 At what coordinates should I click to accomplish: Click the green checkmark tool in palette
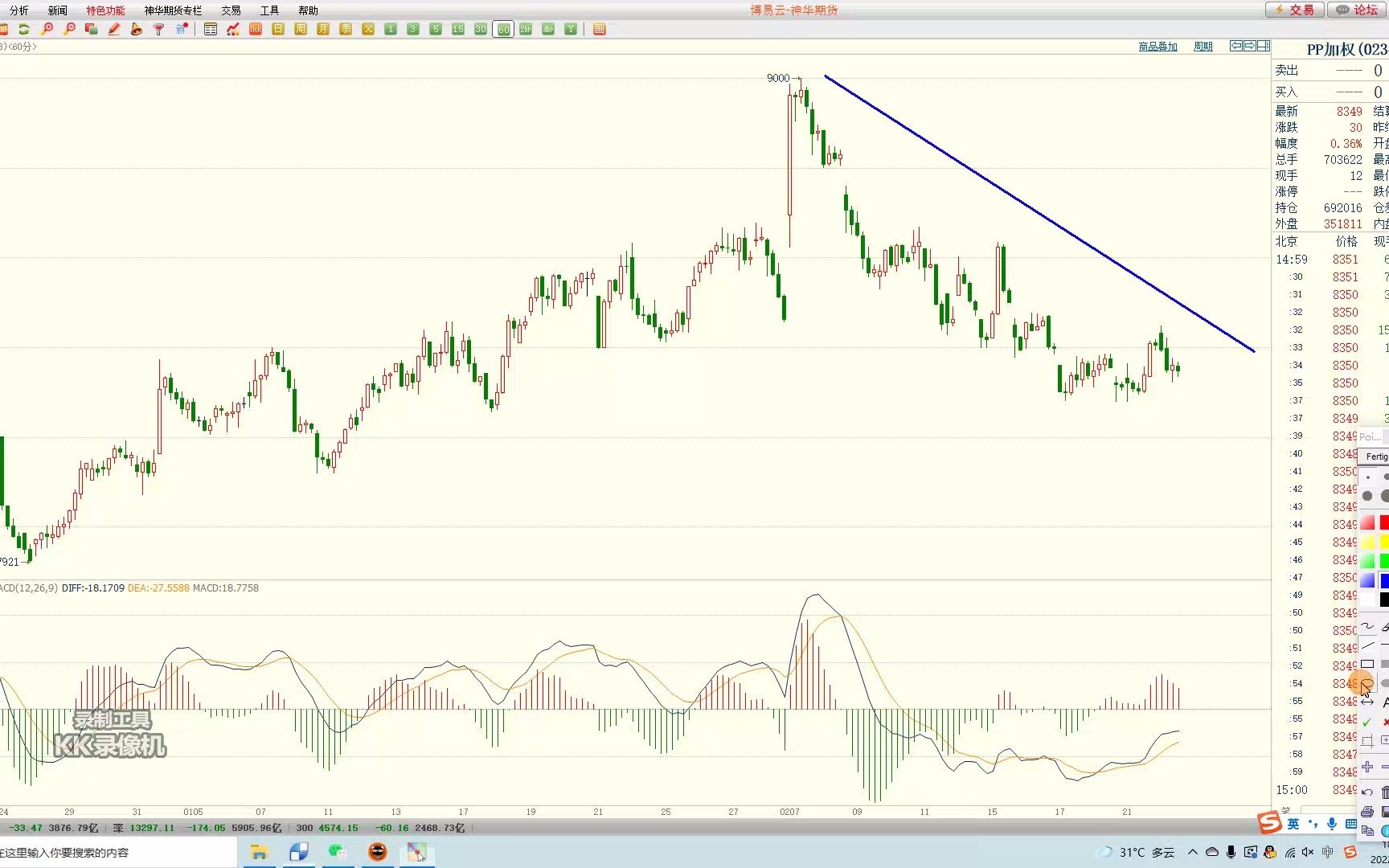pyautogui.click(x=1367, y=722)
